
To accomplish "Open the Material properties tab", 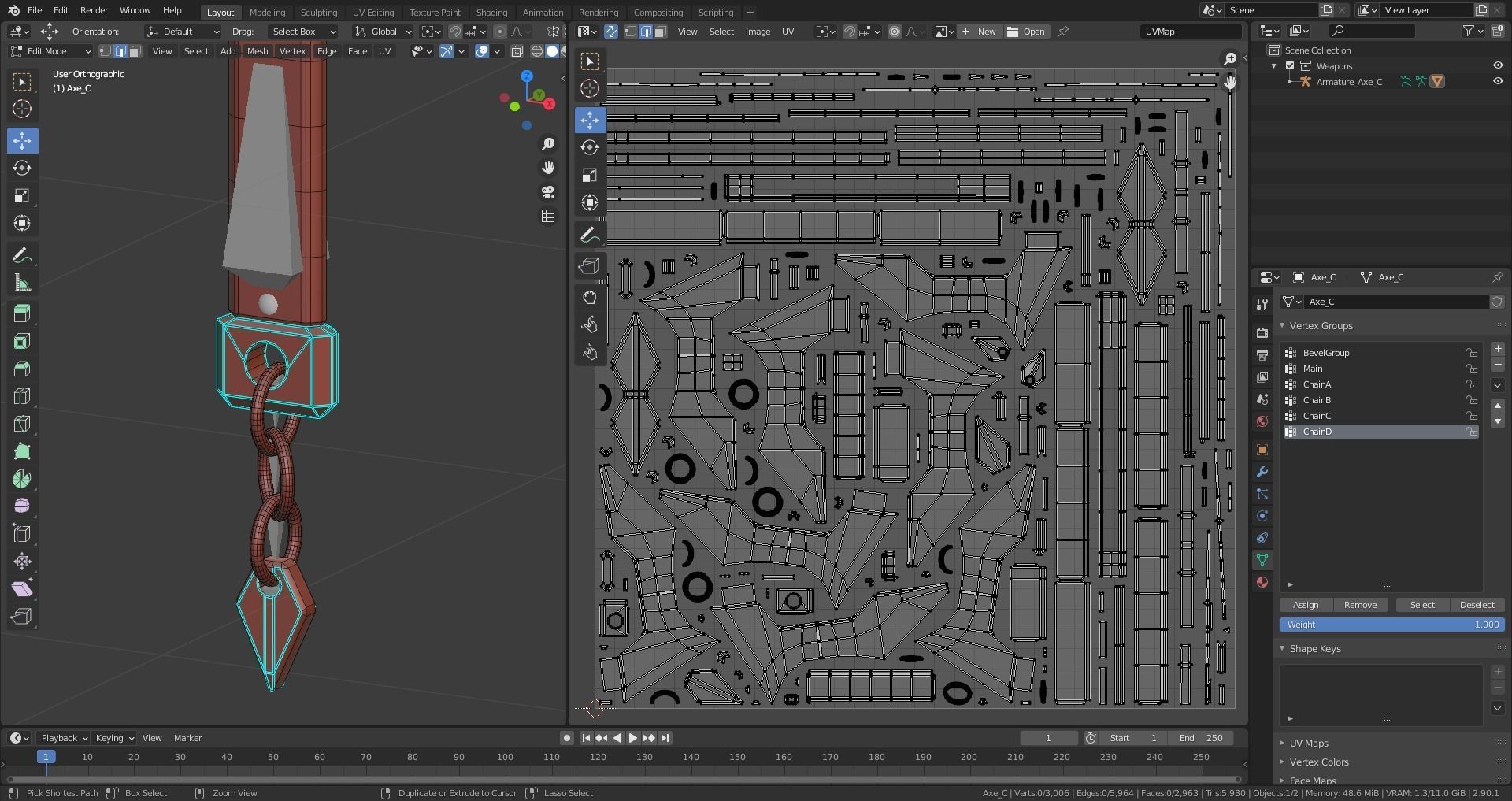I will 1262,582.
